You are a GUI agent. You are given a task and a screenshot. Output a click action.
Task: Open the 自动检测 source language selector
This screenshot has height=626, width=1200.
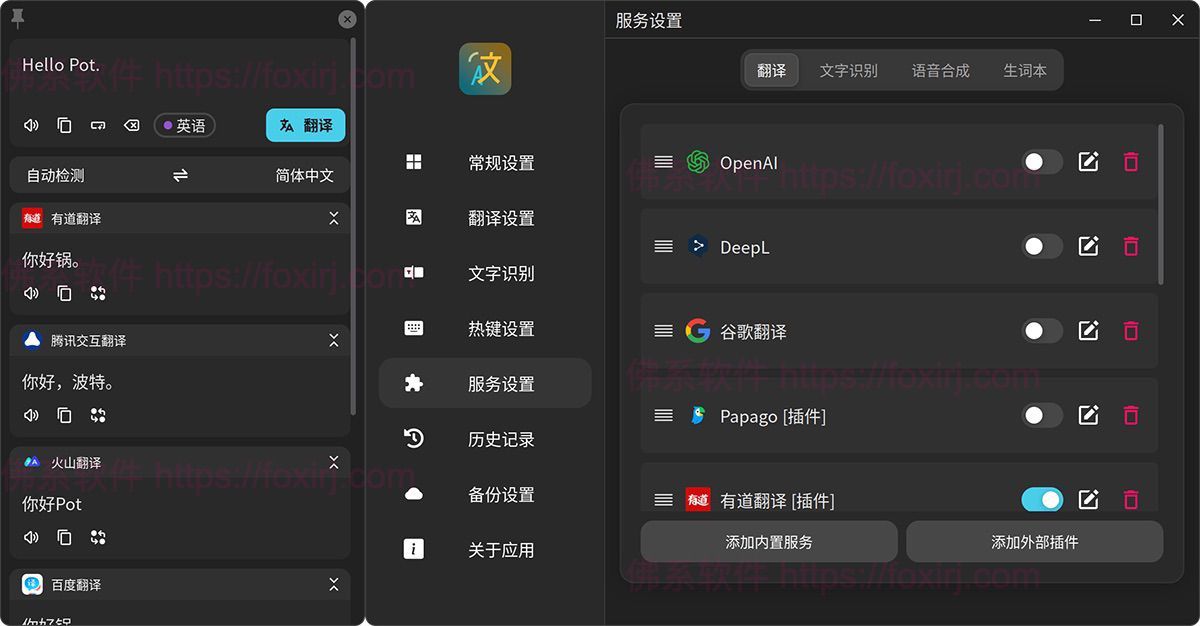[55, 175]
